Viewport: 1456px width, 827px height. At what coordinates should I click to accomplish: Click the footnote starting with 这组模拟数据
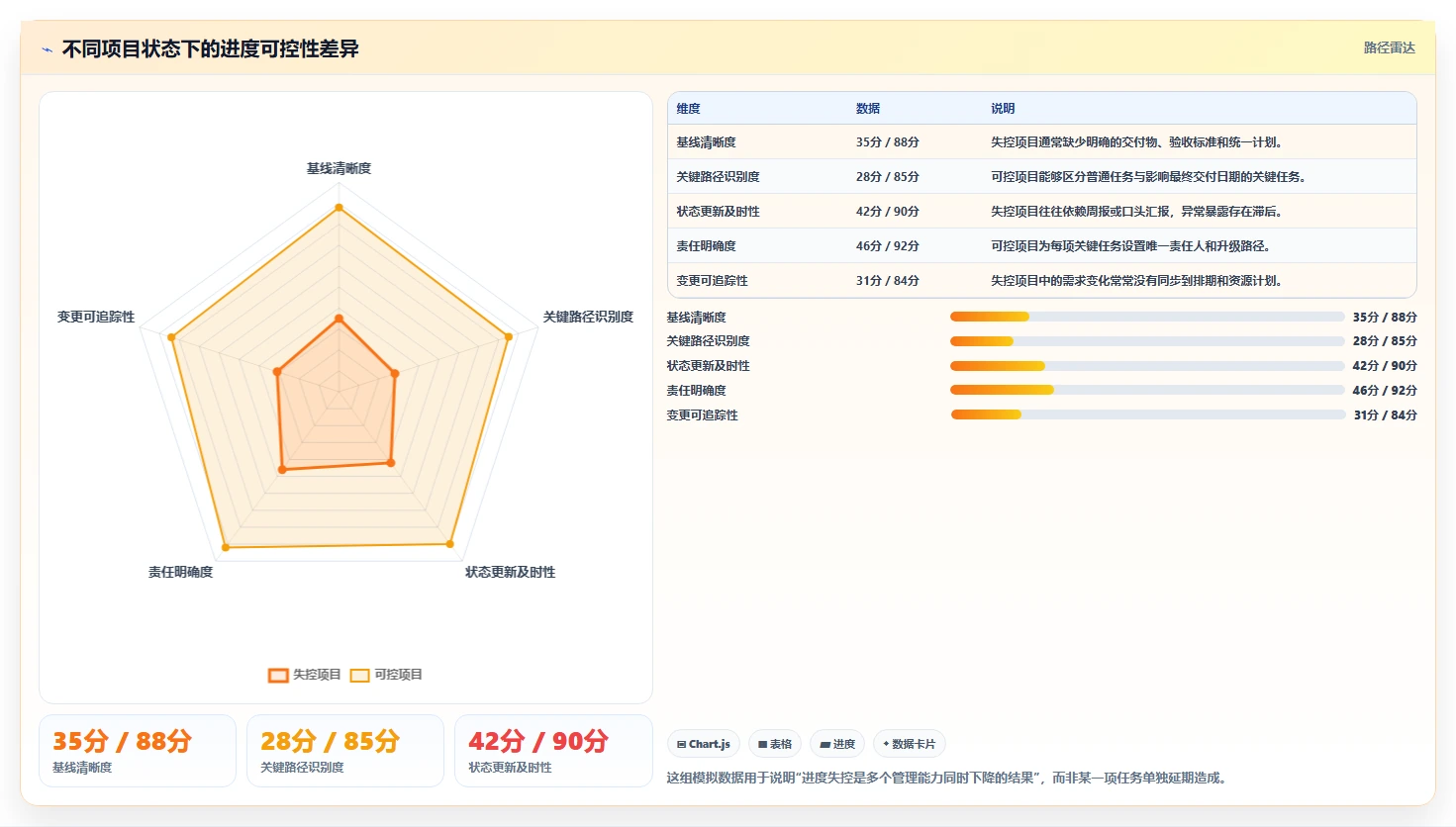click(949, 778)
